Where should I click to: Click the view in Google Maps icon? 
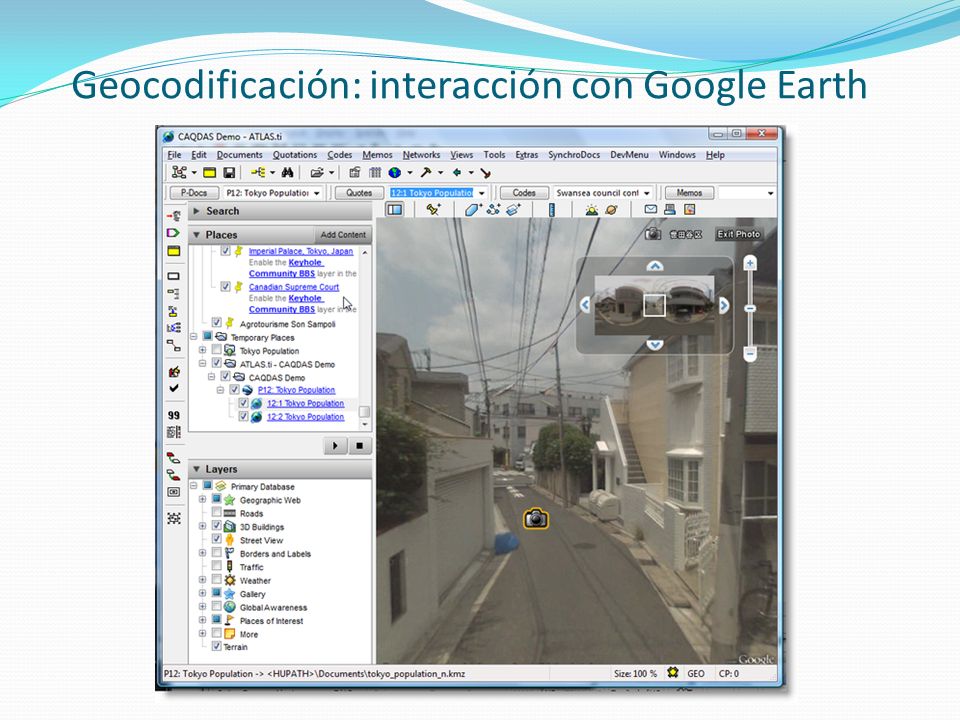(689, 209)
